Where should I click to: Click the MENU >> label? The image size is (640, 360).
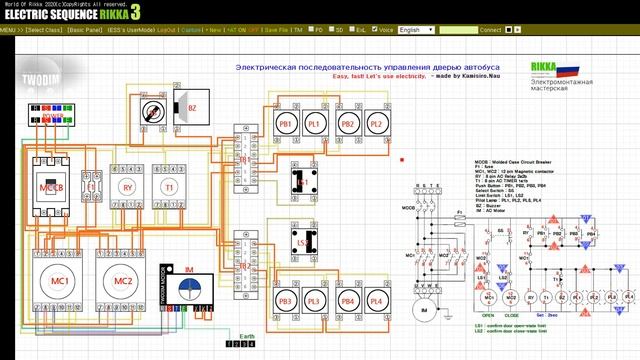(11, 30)
